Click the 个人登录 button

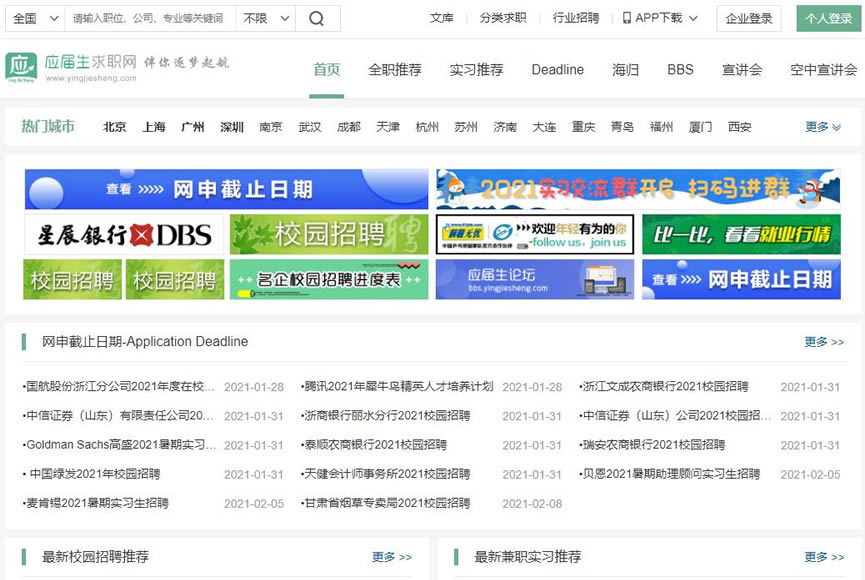pyautogui.click(x=829, y=19)
